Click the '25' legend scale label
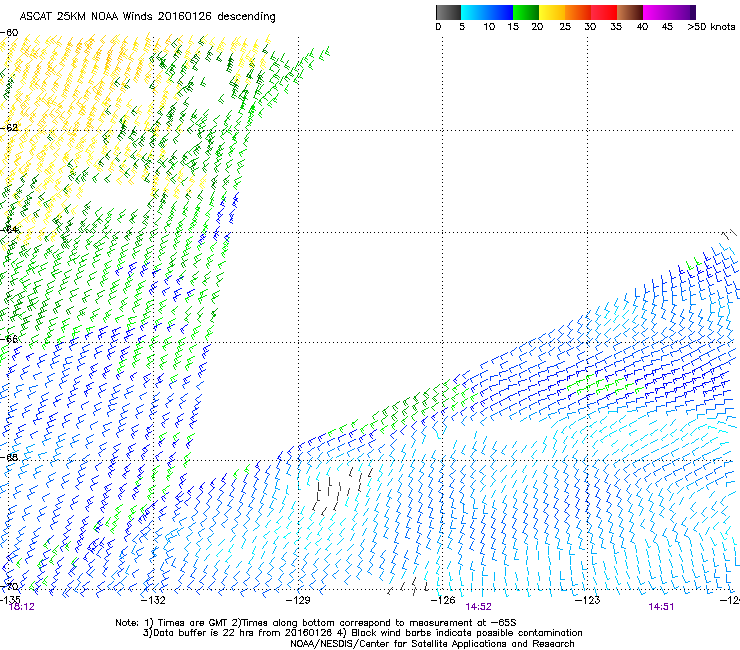740x650 pixels. pyautogui.click(x=565, y=26)
